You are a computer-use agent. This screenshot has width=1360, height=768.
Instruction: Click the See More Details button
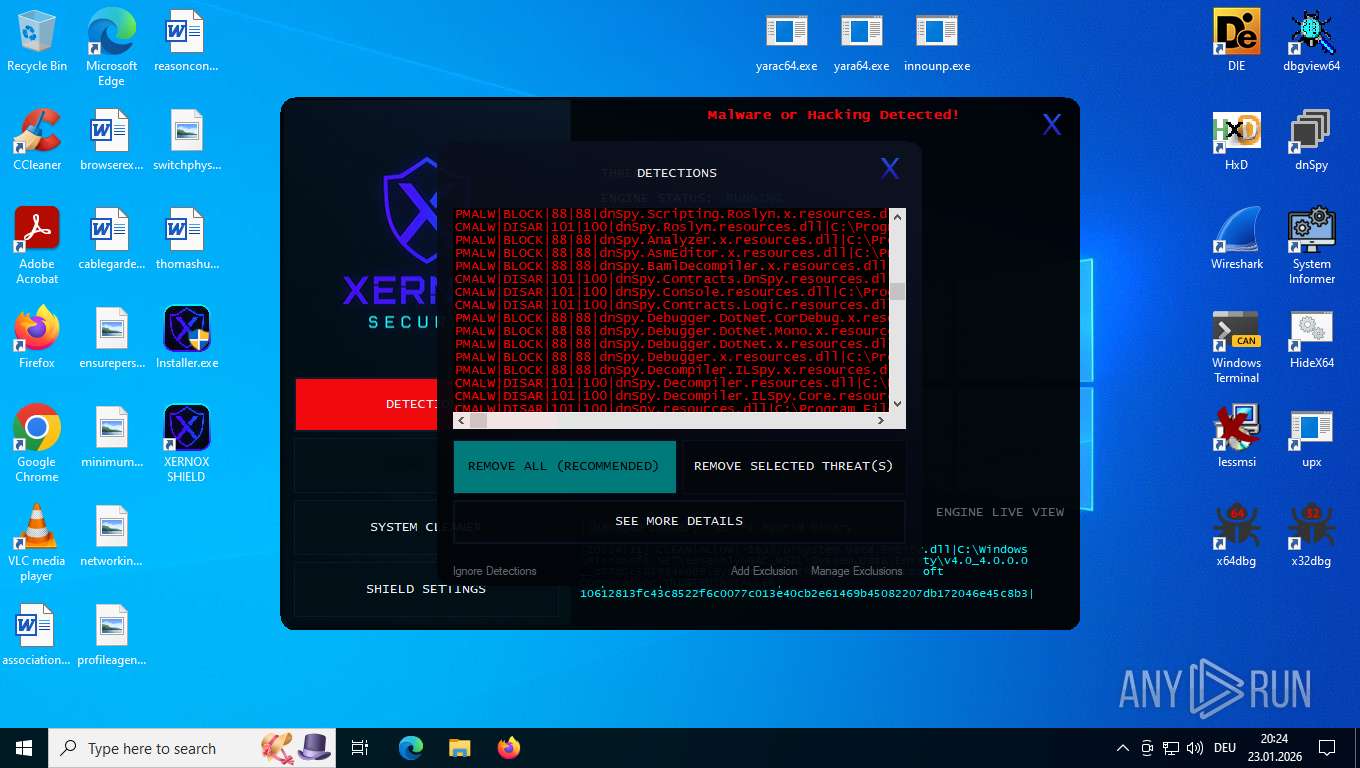point(679,521)
